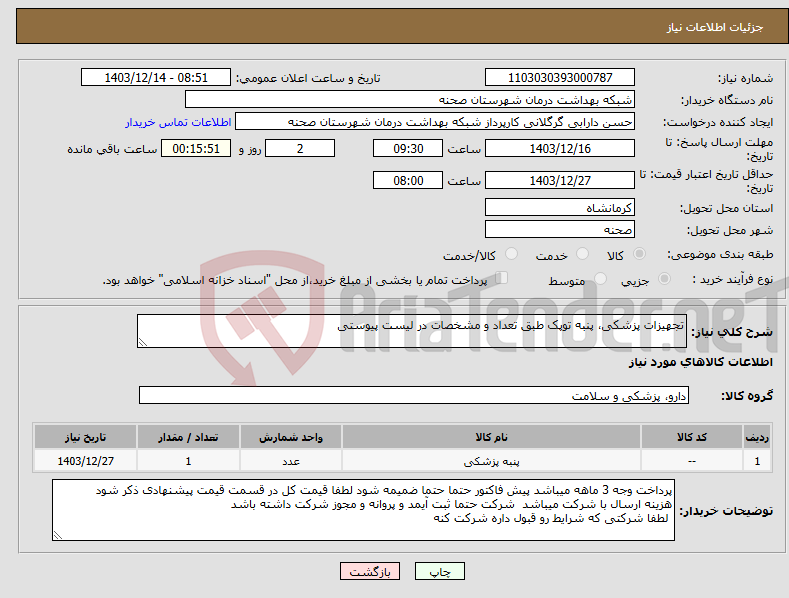Click the table date cell 1403/12/27

85,461
